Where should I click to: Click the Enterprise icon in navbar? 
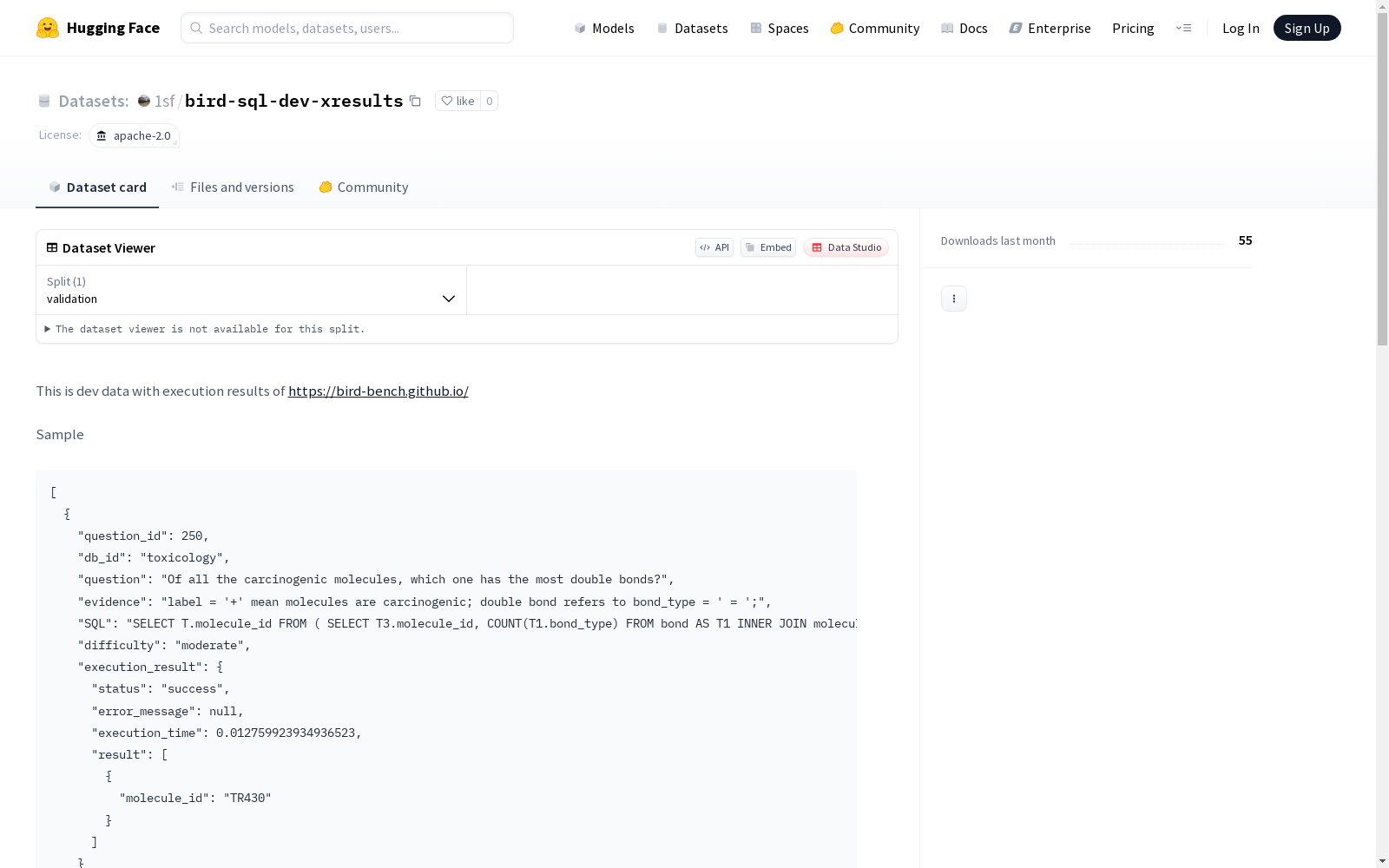(1016, 28)
